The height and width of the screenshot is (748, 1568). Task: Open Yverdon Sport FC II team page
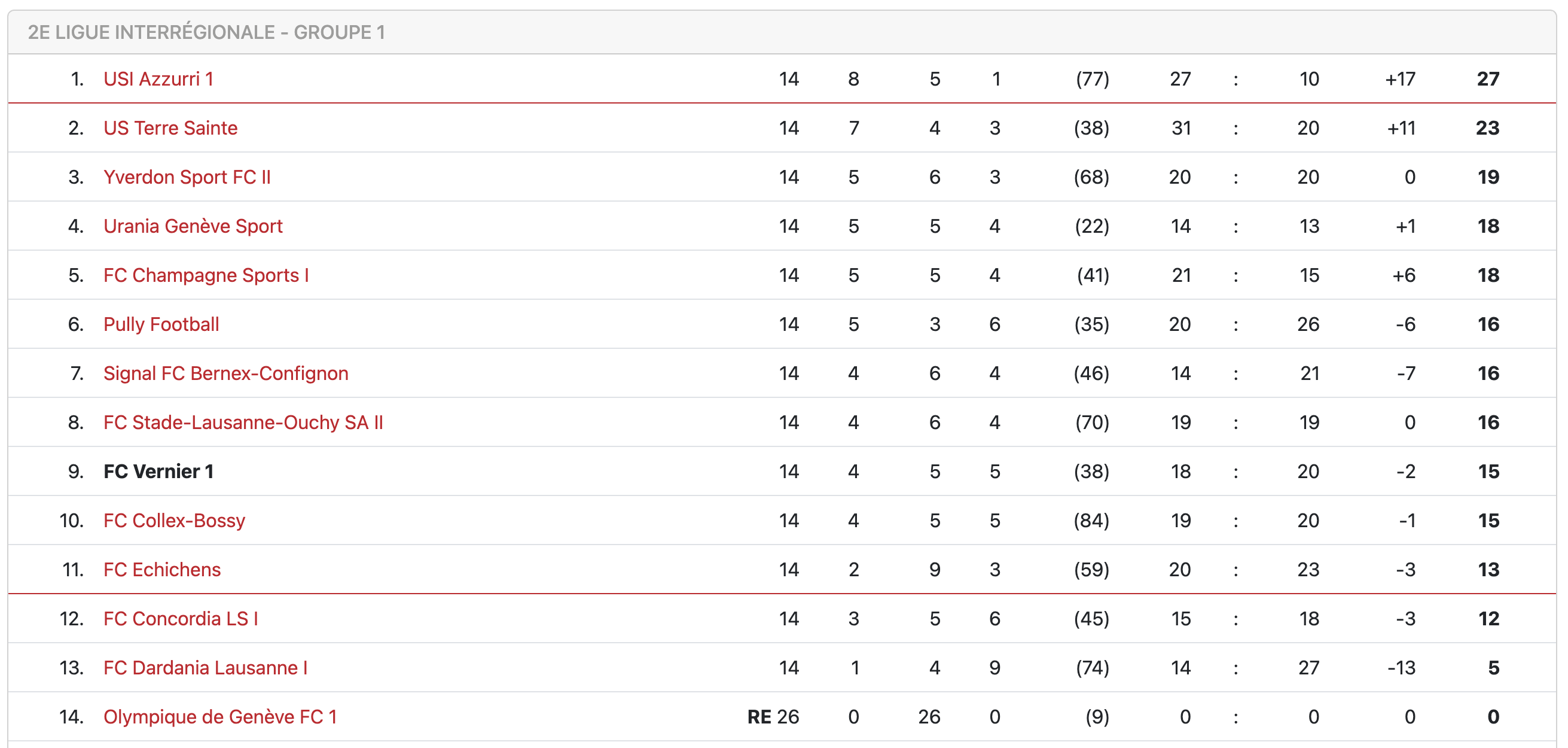pyautogui.click(x=187, y=177)
